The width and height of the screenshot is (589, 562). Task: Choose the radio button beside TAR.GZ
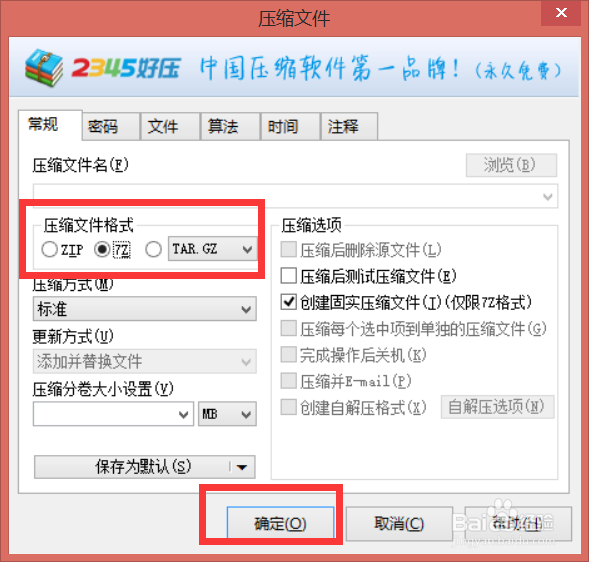point(153,249)
